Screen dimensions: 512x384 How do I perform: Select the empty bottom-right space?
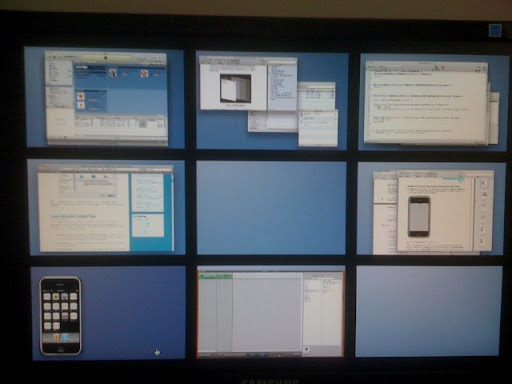click(x=429, y=311)
